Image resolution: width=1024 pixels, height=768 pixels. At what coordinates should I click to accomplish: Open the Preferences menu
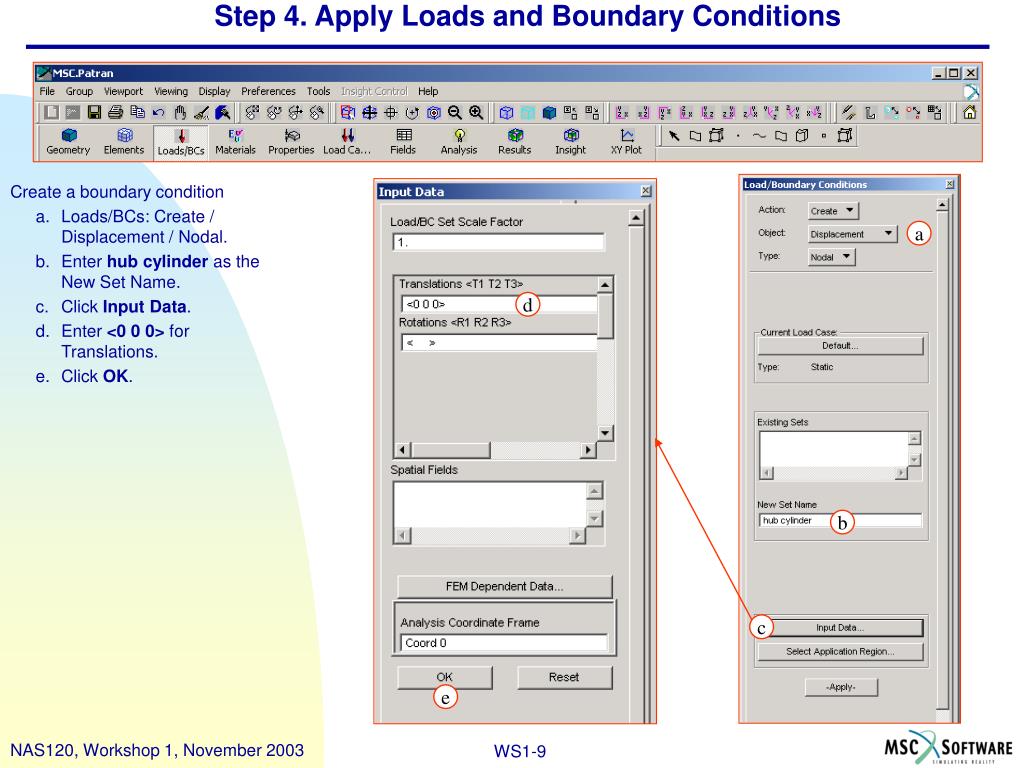[x=268, y=91]
